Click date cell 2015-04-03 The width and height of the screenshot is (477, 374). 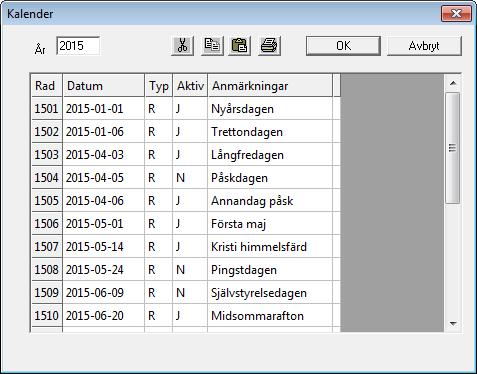(x=104, y=155)
